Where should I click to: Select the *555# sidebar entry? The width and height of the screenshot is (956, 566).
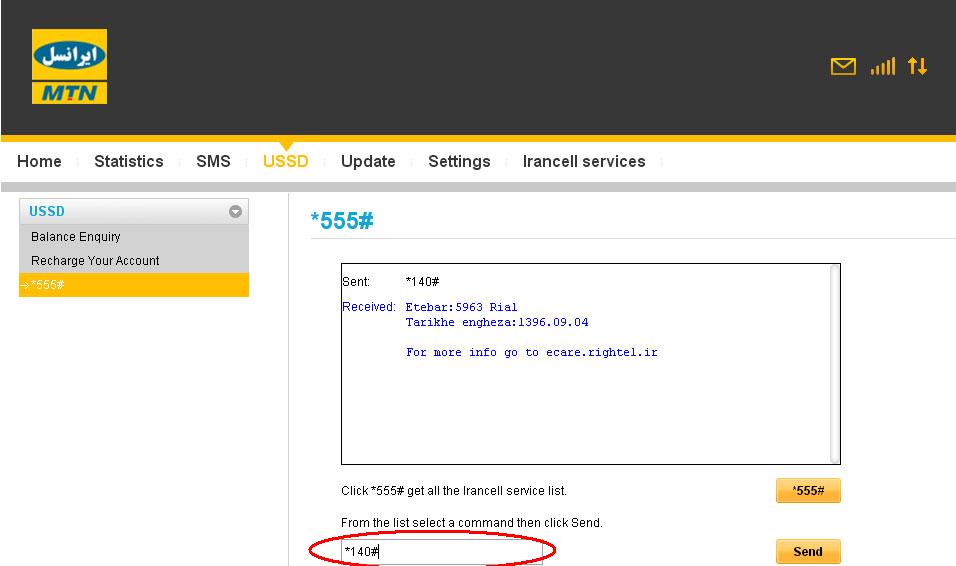[134, 285]
